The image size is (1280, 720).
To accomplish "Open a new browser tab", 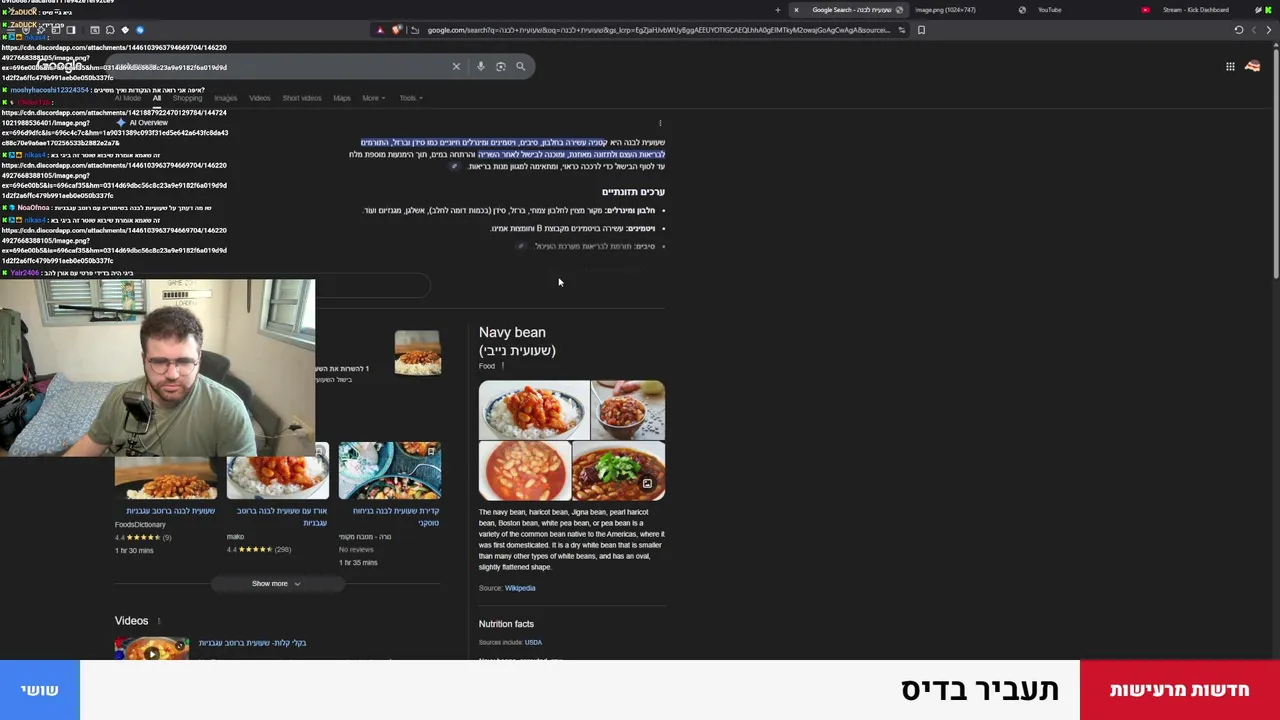I will (778, 10).
